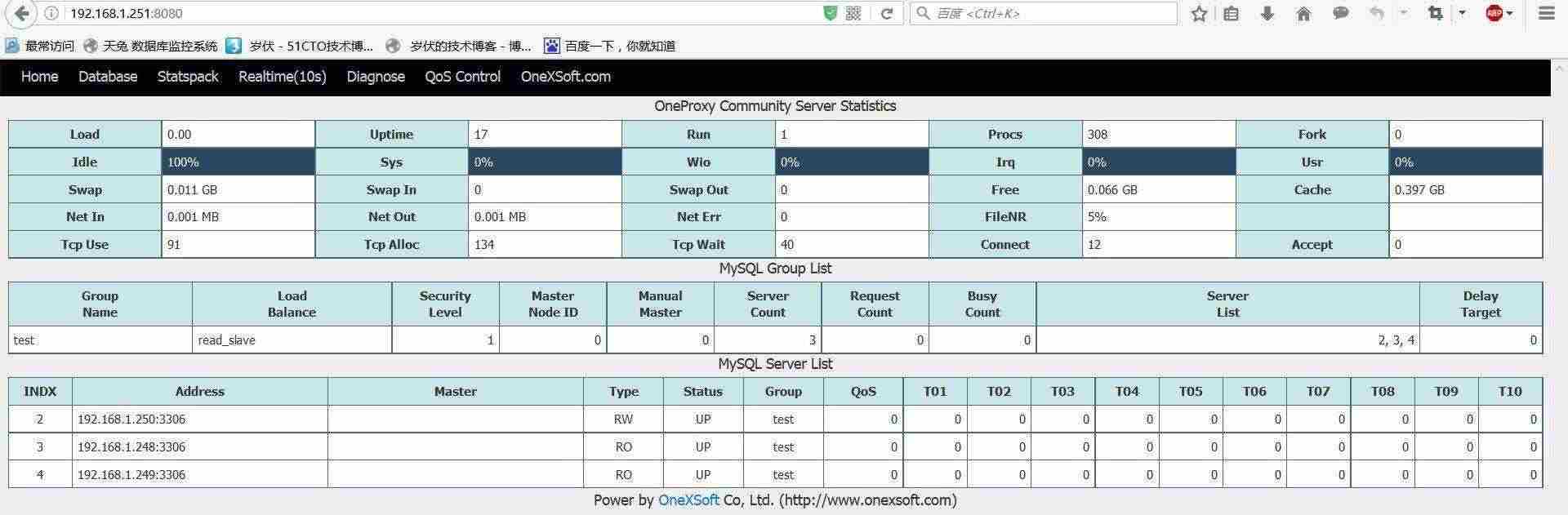Click the green shield security icon
The image size is (1568, 515).
830,13
